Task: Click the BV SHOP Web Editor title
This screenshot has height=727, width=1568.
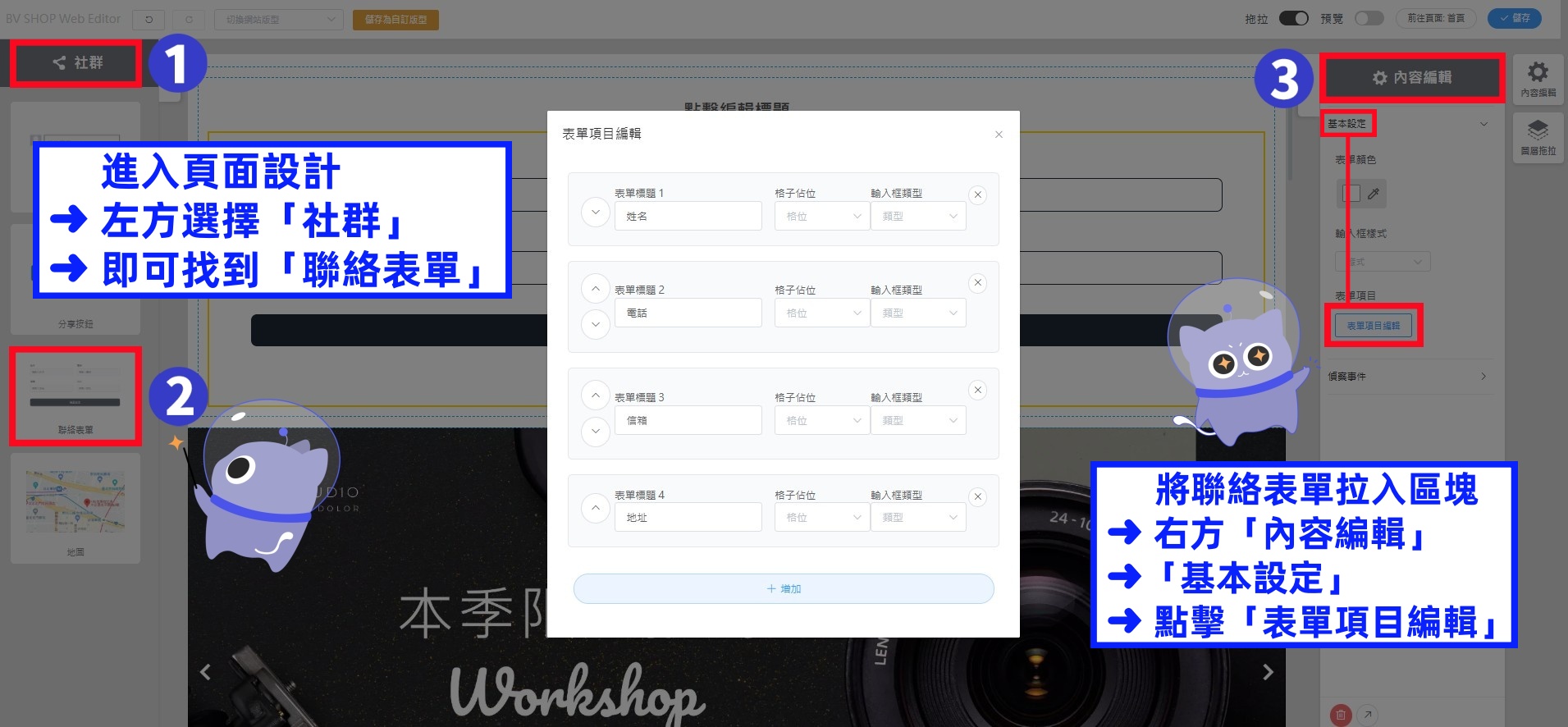Action: 63,18
